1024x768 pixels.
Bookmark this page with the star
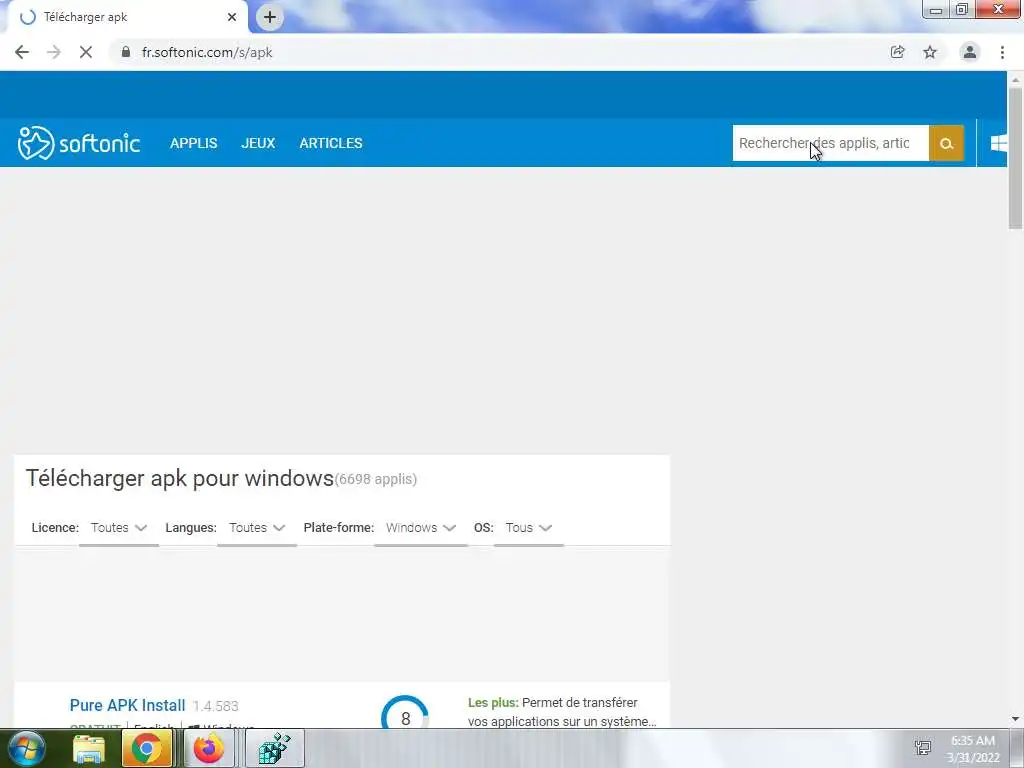pyautogui.click(x=930, y=52)
